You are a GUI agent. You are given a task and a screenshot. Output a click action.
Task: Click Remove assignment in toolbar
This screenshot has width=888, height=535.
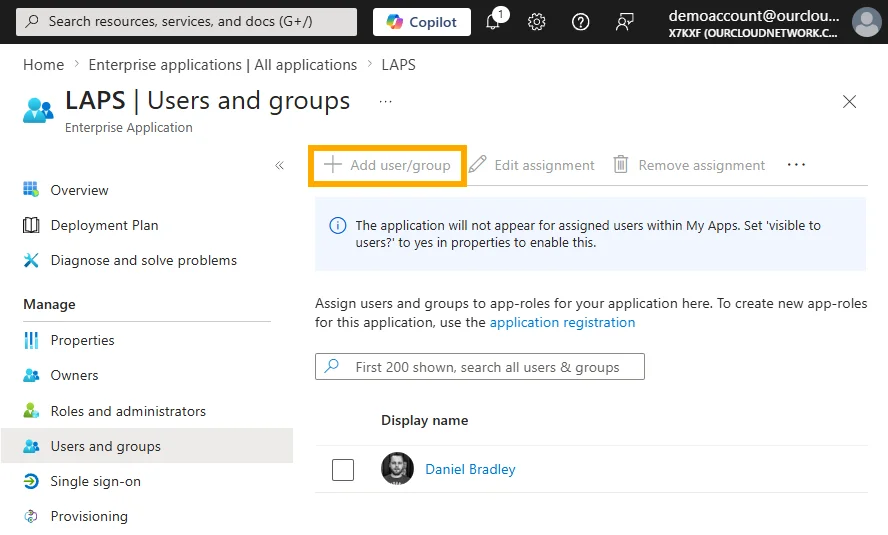pyautogui.click(x=689, y=165)
